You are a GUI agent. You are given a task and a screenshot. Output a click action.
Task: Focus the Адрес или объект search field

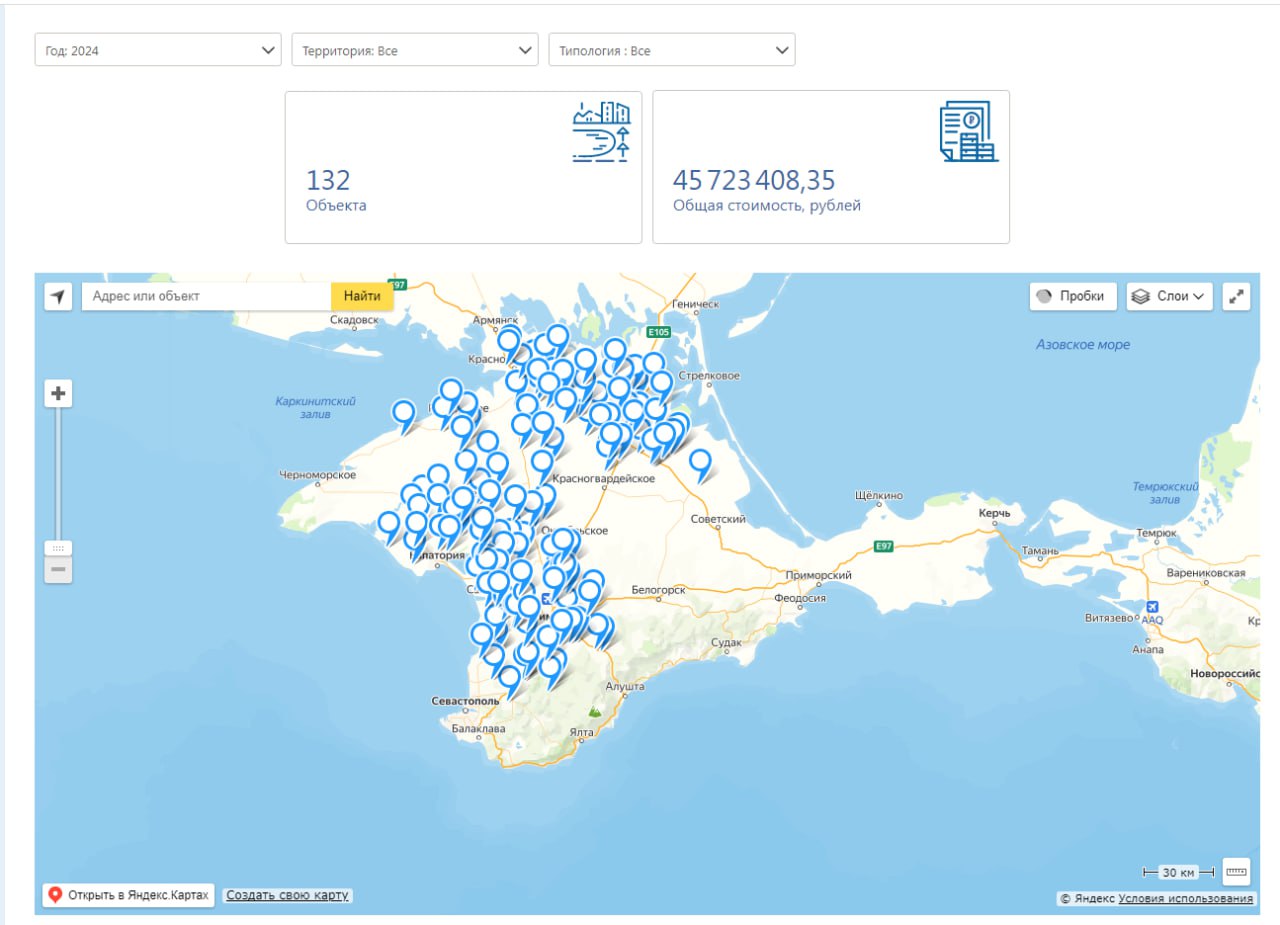tap(205, 296)
